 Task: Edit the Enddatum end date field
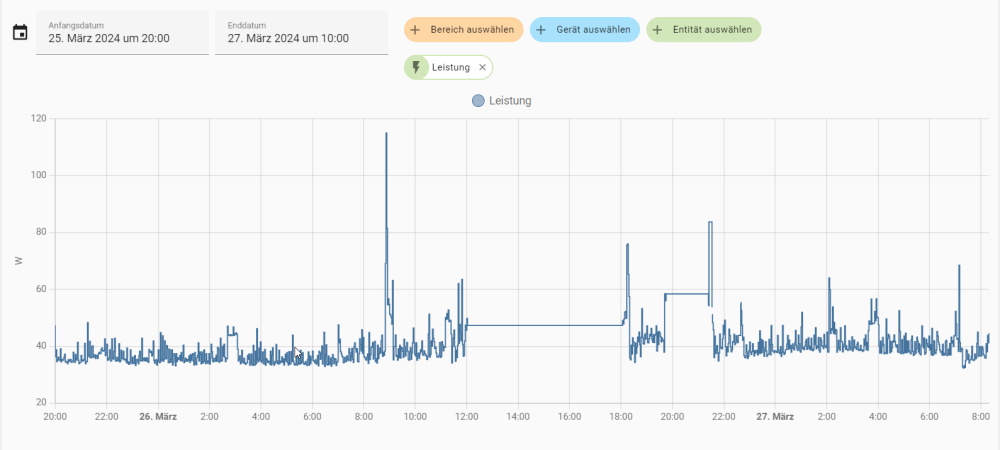click(302, 33)
